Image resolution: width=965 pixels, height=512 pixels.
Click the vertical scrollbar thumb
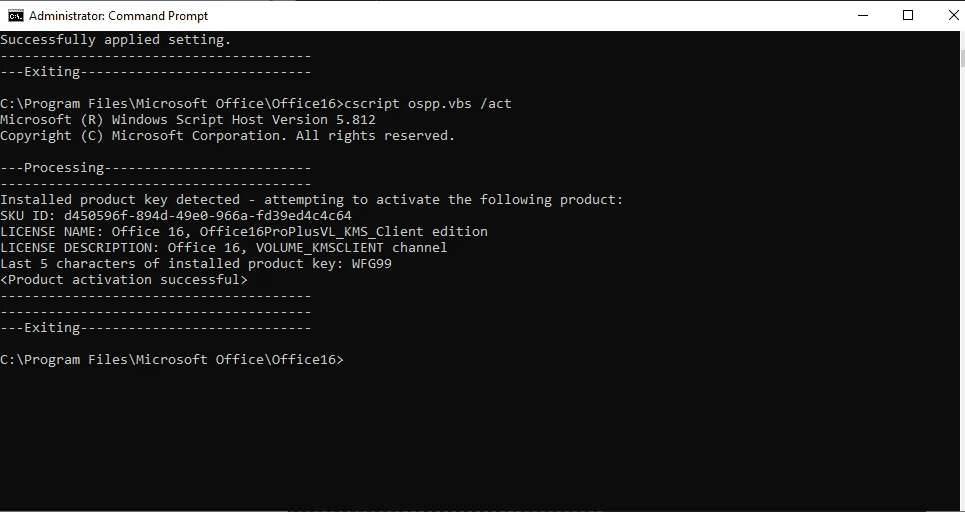pos(962,59)
